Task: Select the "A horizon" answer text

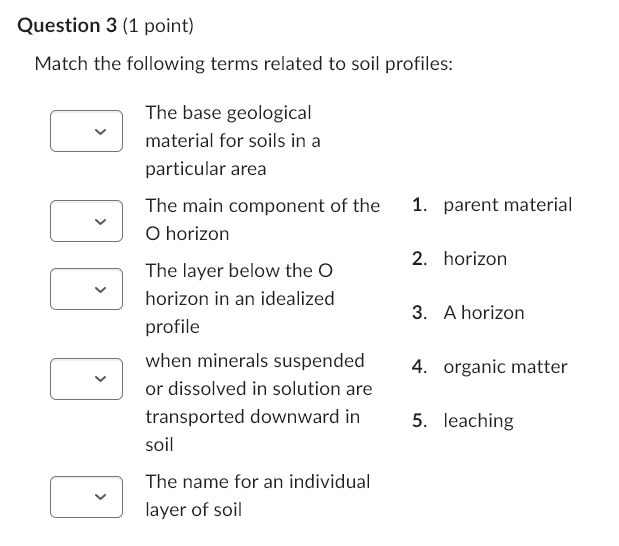Action: [x=483, y=313]
